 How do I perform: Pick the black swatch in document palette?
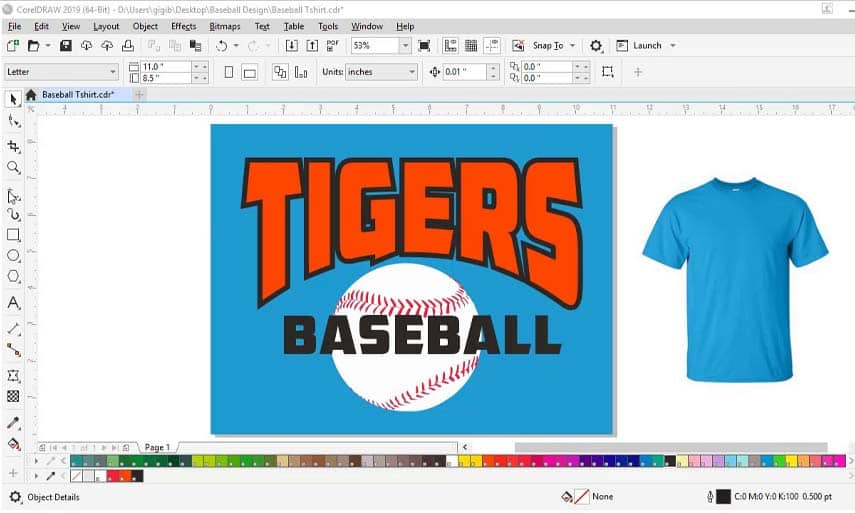tap(137, 476)
